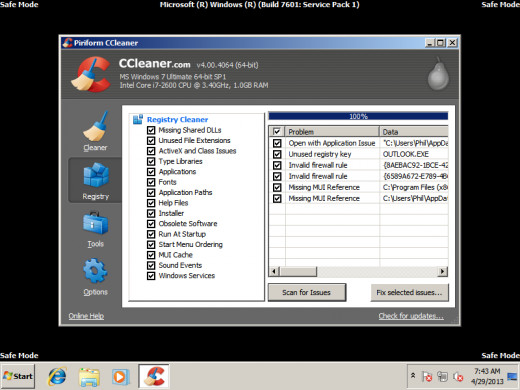This screenshot has height=390, width=520.
Task: Uncheck the Unused registry key result
Action: click(277, 154)
